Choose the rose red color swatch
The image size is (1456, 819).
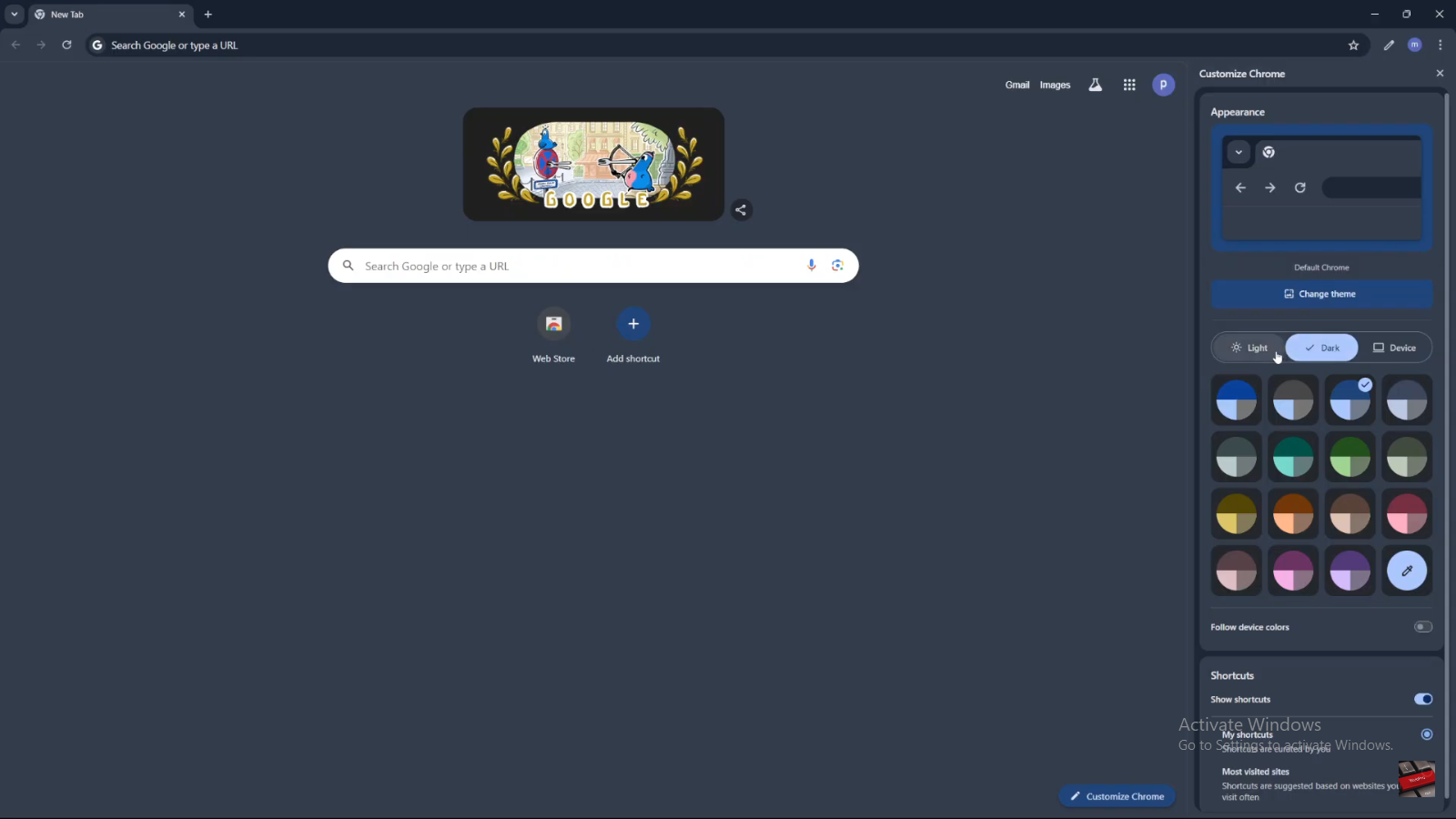tap(1407, 513)
